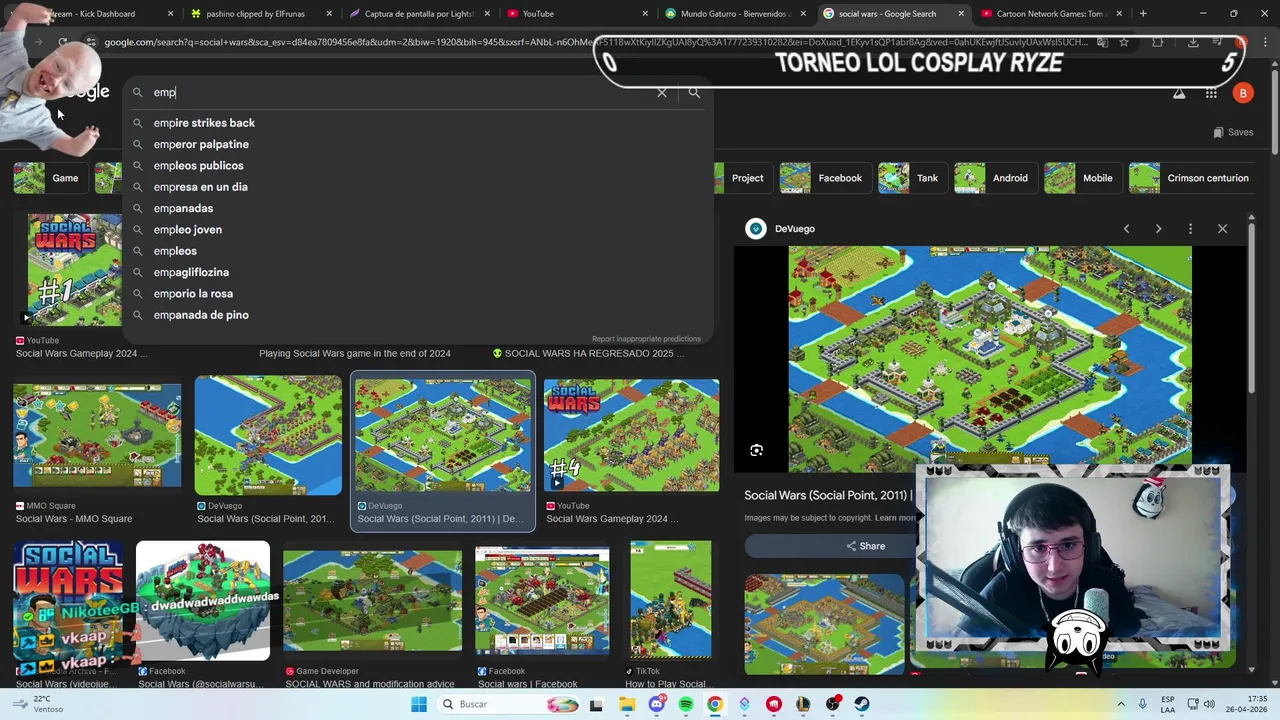This screenshot has width=1280, height=720.
Task: Open TikTok 'How to Play Social' thumbnail
Action: point(671,600)
